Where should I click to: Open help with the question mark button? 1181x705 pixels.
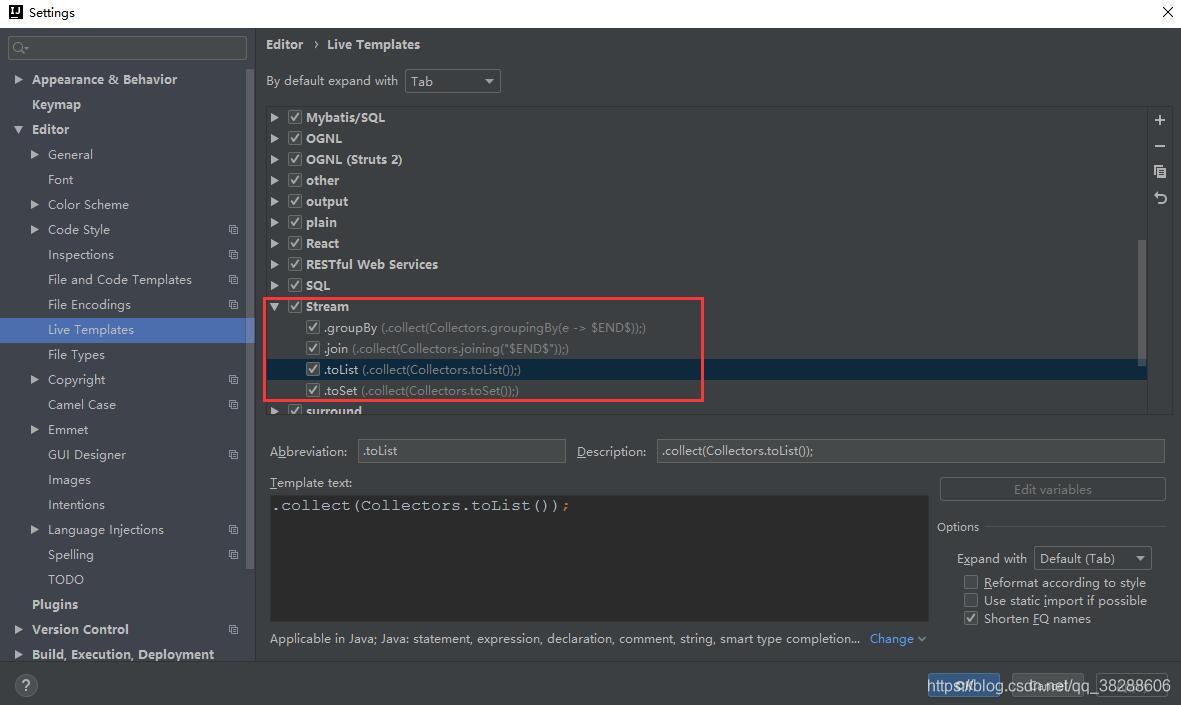click(x=26, y=685)
